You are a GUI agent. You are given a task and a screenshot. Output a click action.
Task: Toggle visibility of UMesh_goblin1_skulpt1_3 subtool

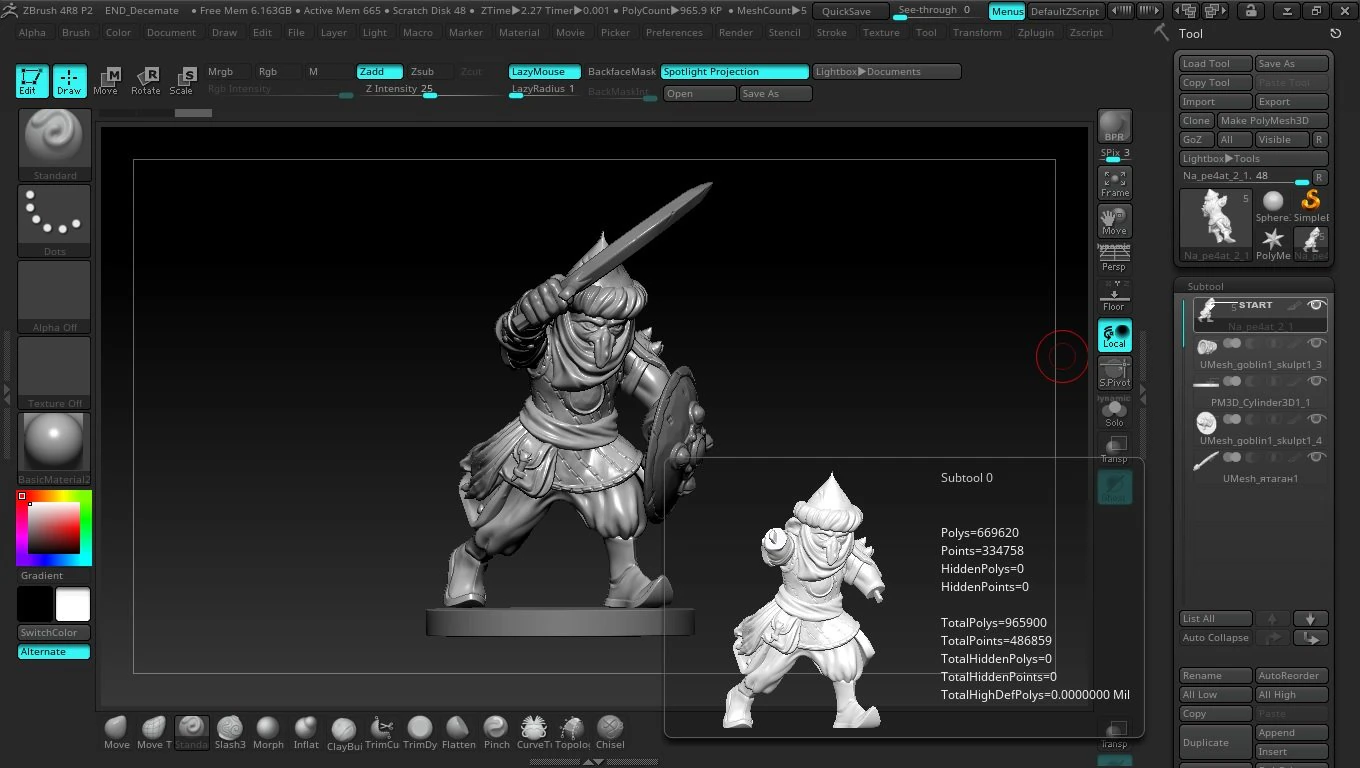pos(1316,343)
